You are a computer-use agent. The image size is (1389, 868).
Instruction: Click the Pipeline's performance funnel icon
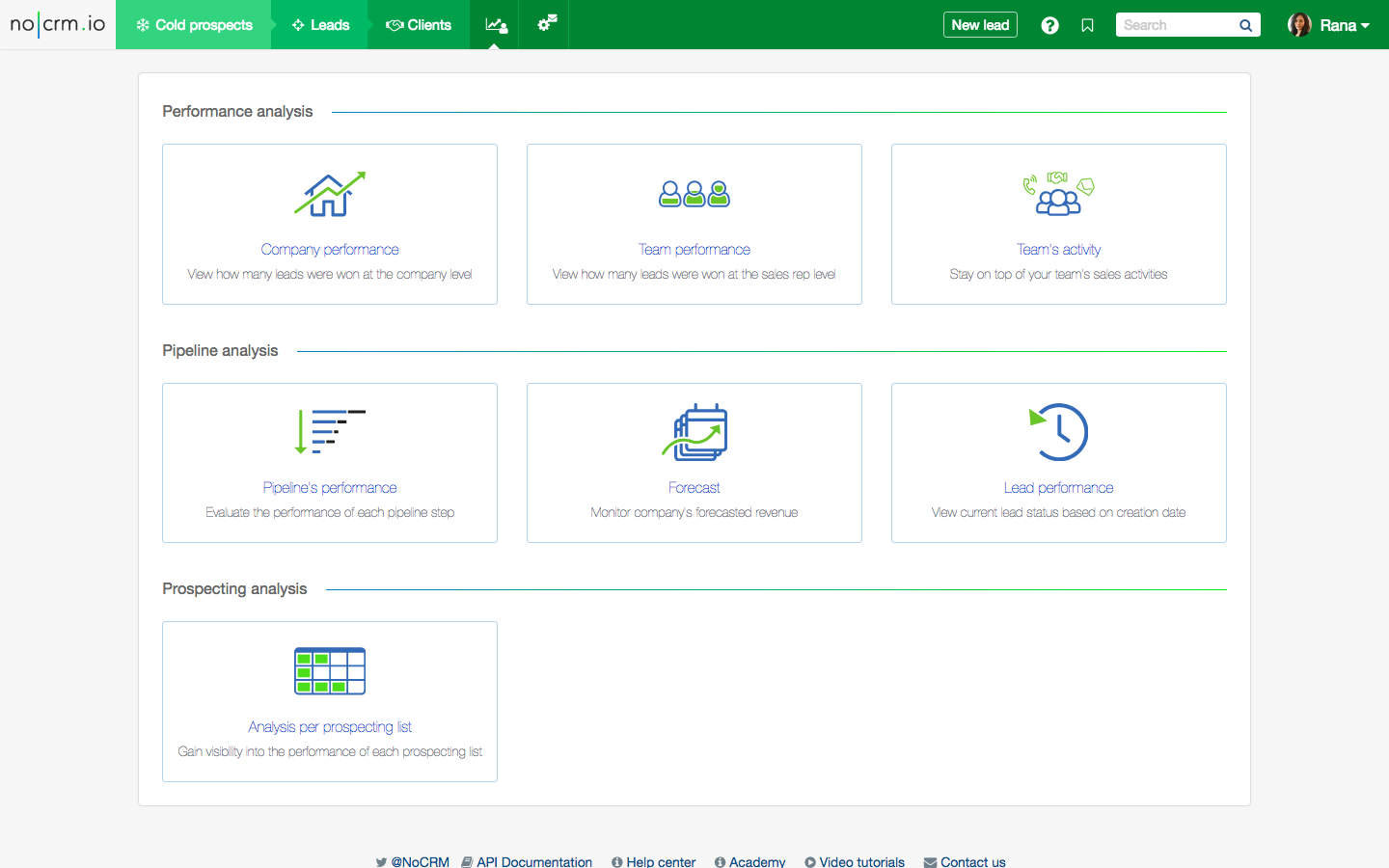(329, 431)
